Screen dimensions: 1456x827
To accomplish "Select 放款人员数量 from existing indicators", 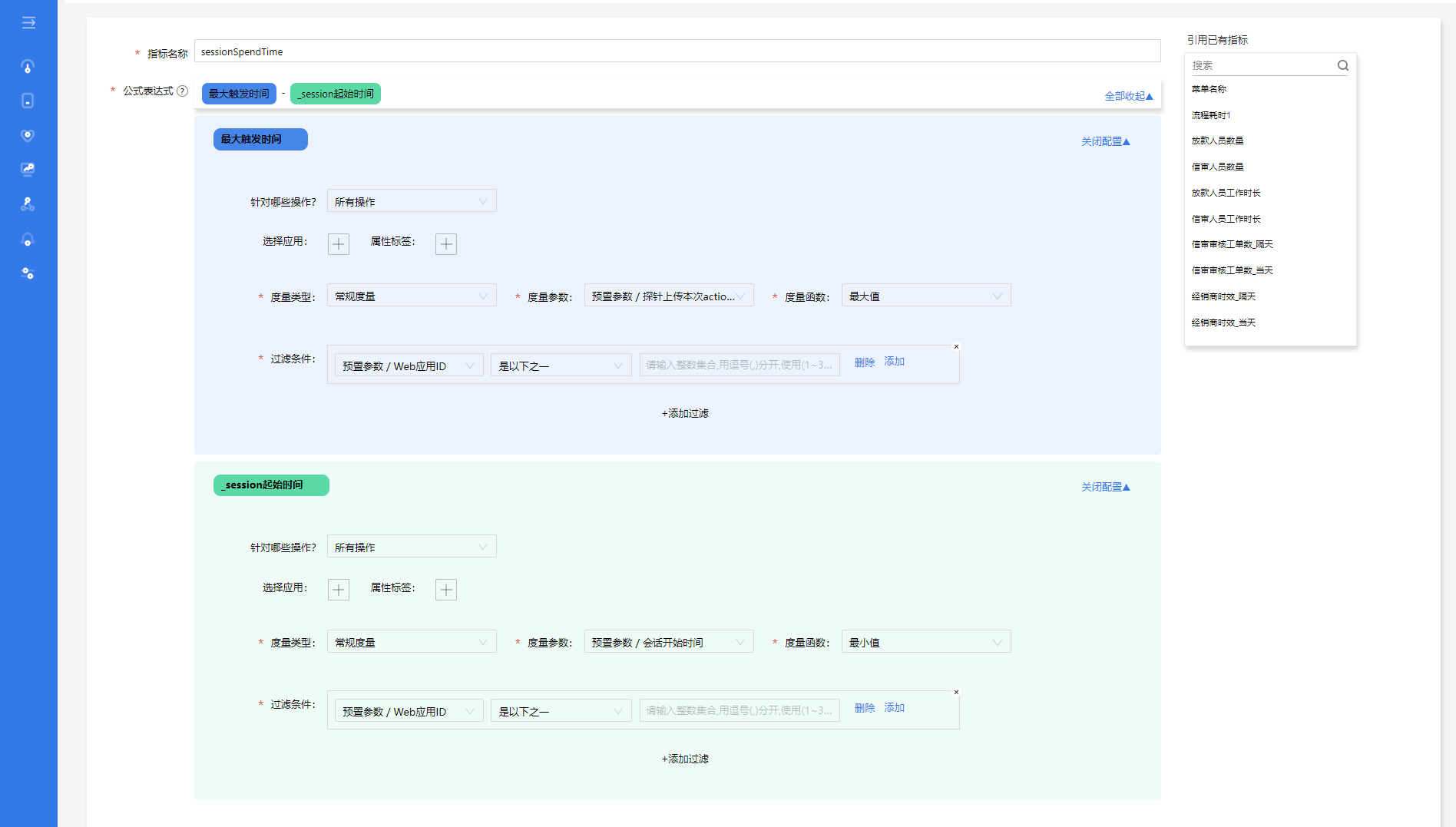I will (x=1217, y=141).
